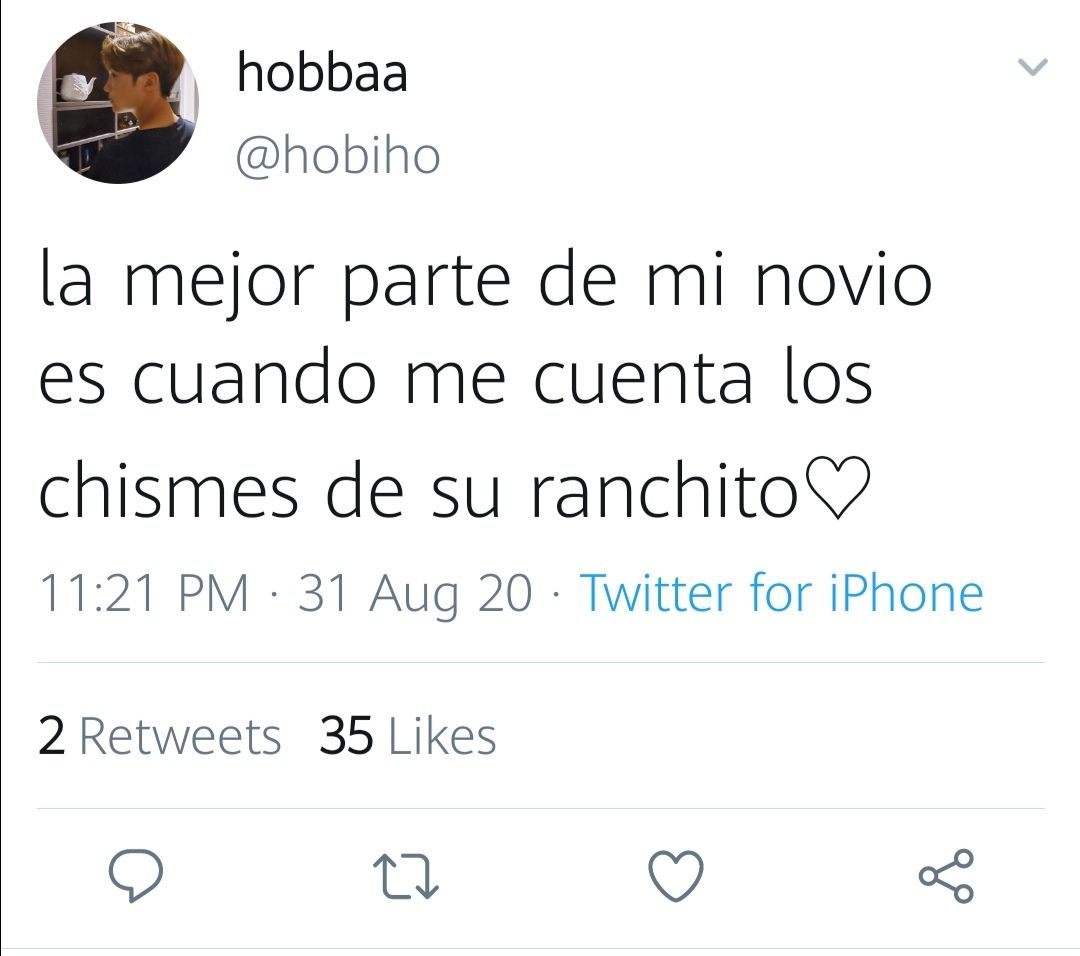
Task: Like the tweet with heart icon
Action: tap(676, 876)
